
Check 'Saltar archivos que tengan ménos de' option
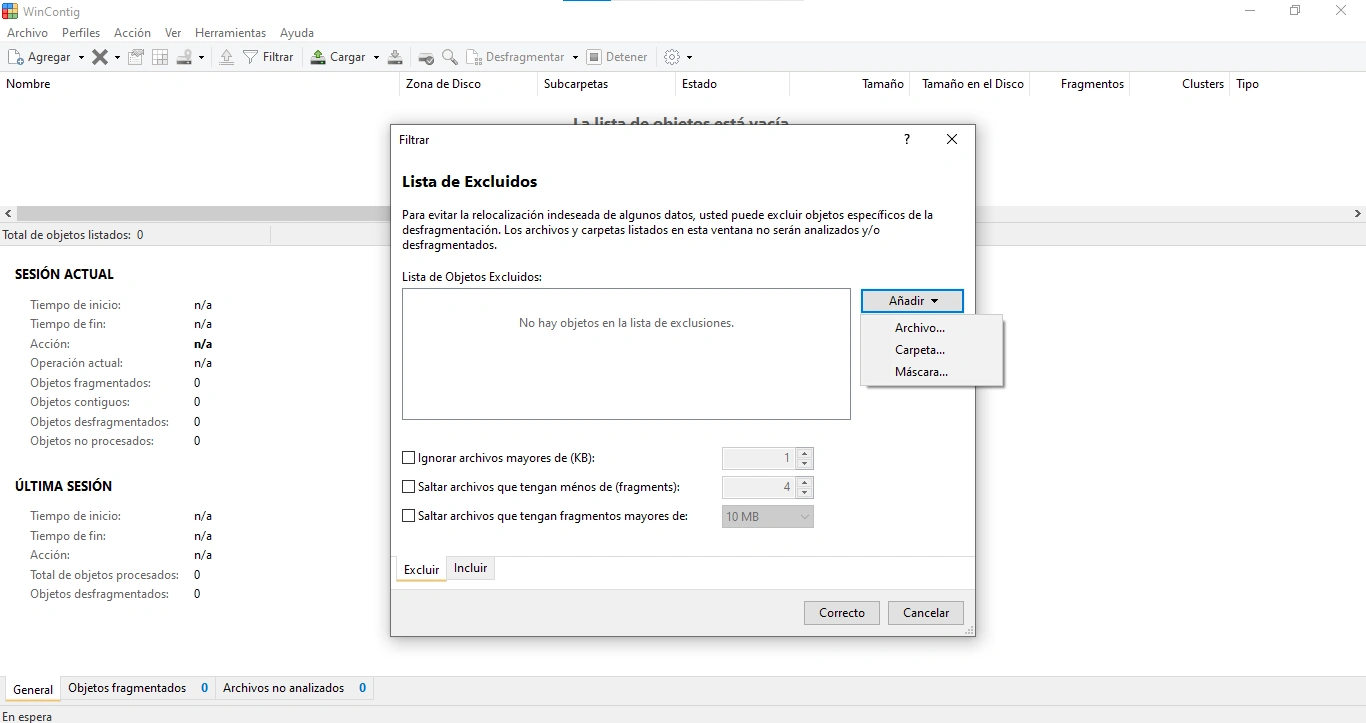[408, 487]
